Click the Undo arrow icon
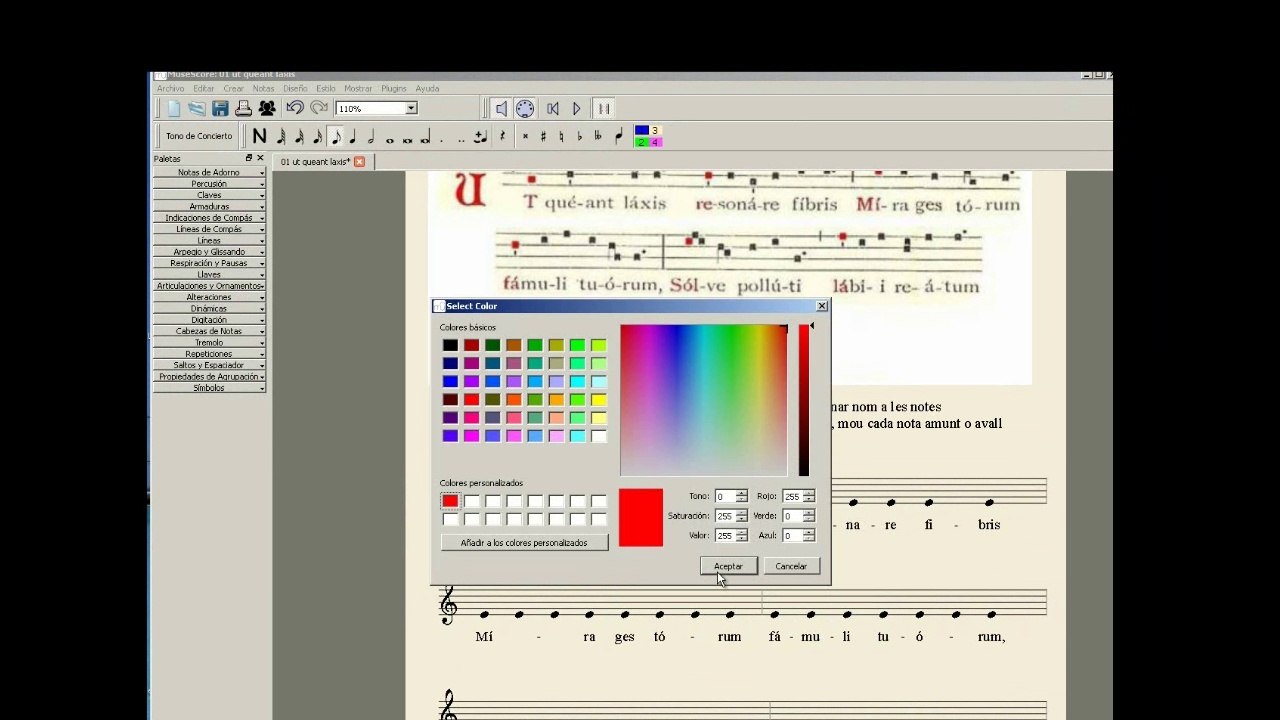 click(295, 108)
